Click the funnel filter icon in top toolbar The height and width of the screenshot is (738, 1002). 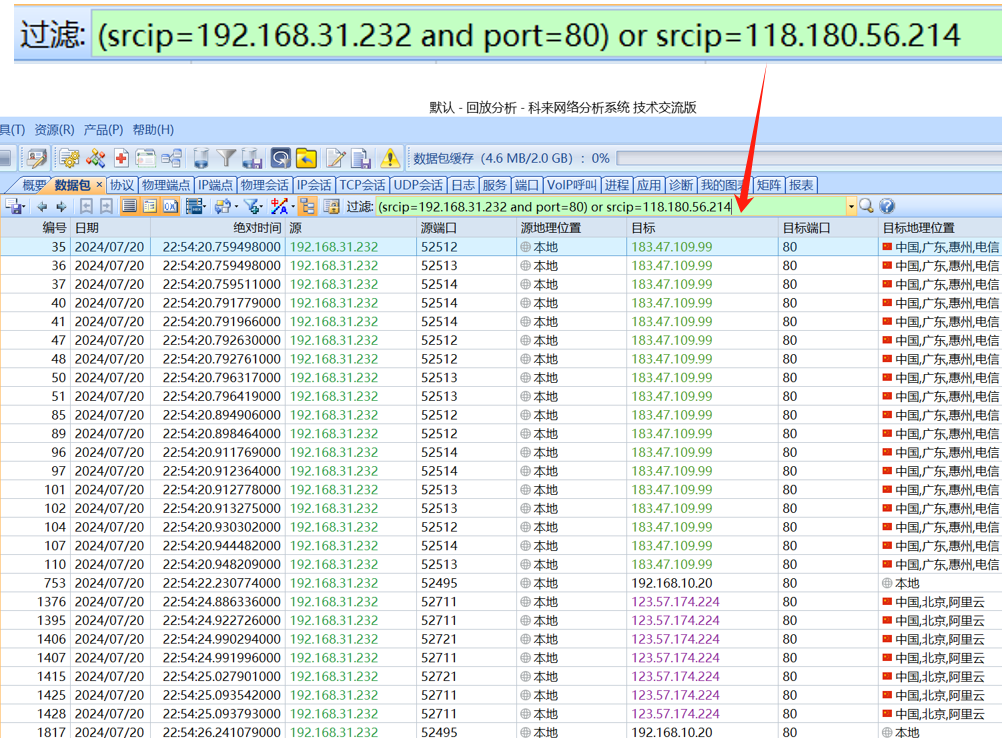point(227,158)
